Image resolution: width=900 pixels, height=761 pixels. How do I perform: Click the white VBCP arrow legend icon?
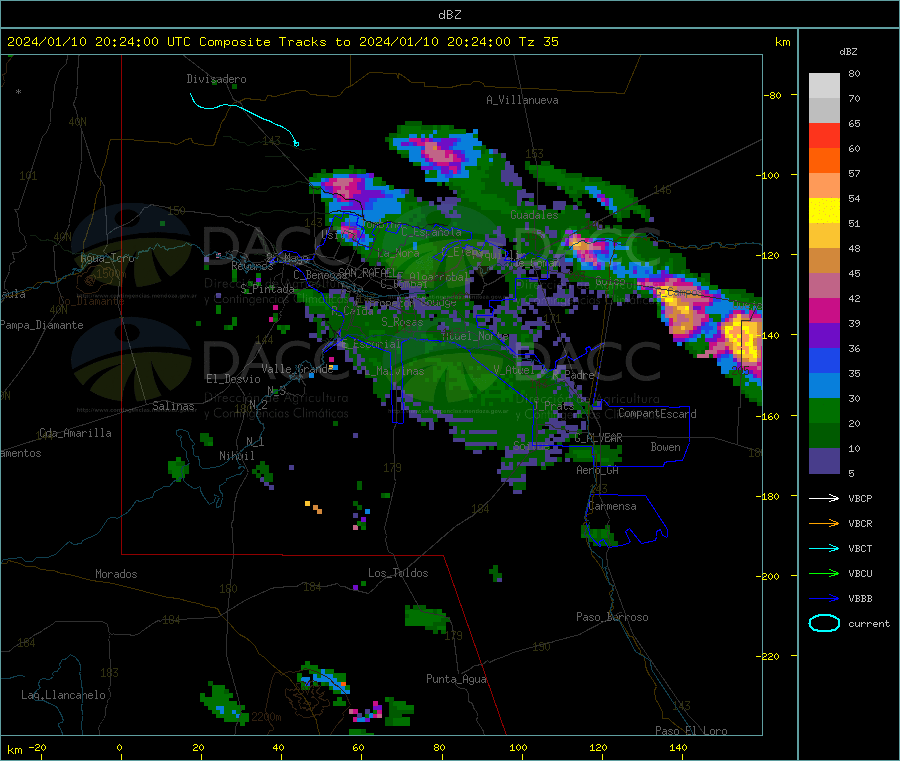[824, 498]
